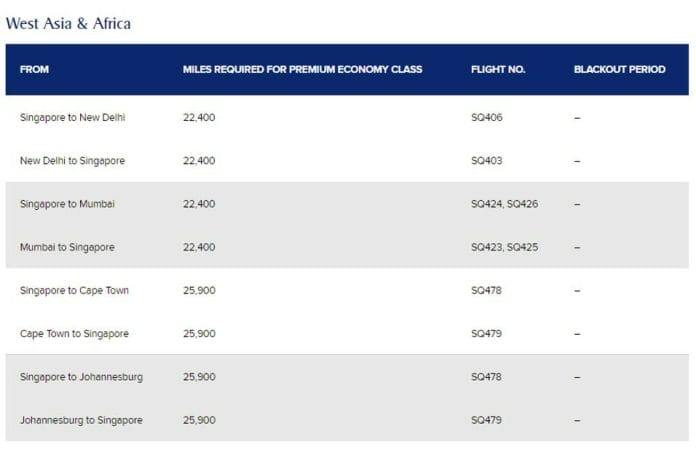The height and width of the screenshot is (450, 696).
Task: Click the Miles Required for Premium Economy header
Action: coord(302,69)
